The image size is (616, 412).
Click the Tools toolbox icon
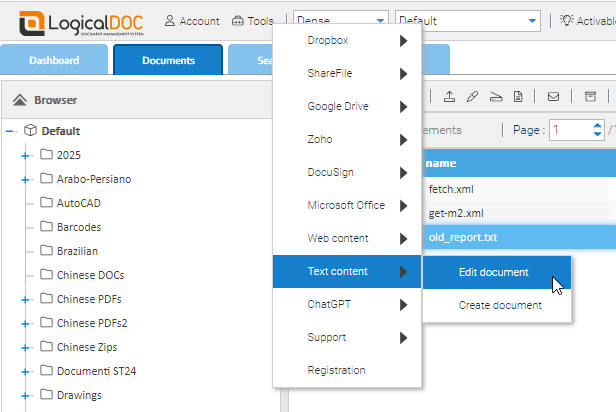click(238, 21)
